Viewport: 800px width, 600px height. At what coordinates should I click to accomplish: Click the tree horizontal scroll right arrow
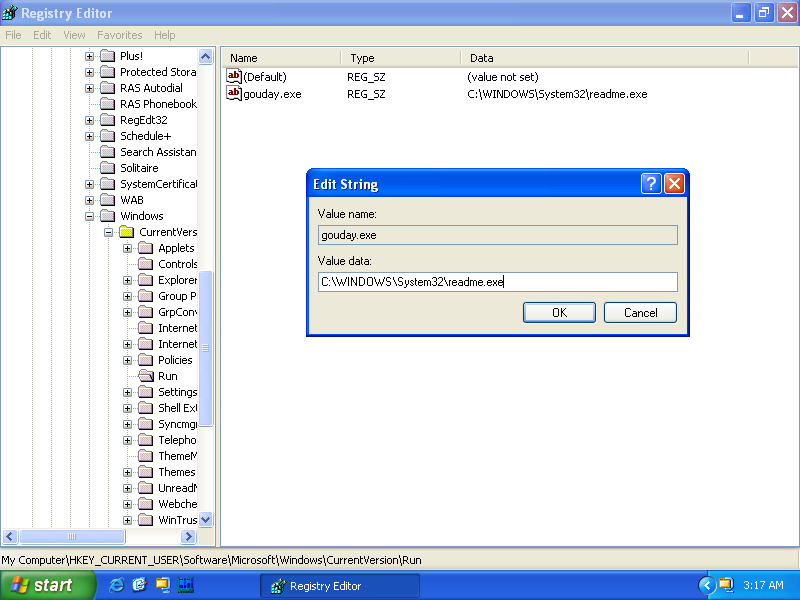(x=188, y=536)
